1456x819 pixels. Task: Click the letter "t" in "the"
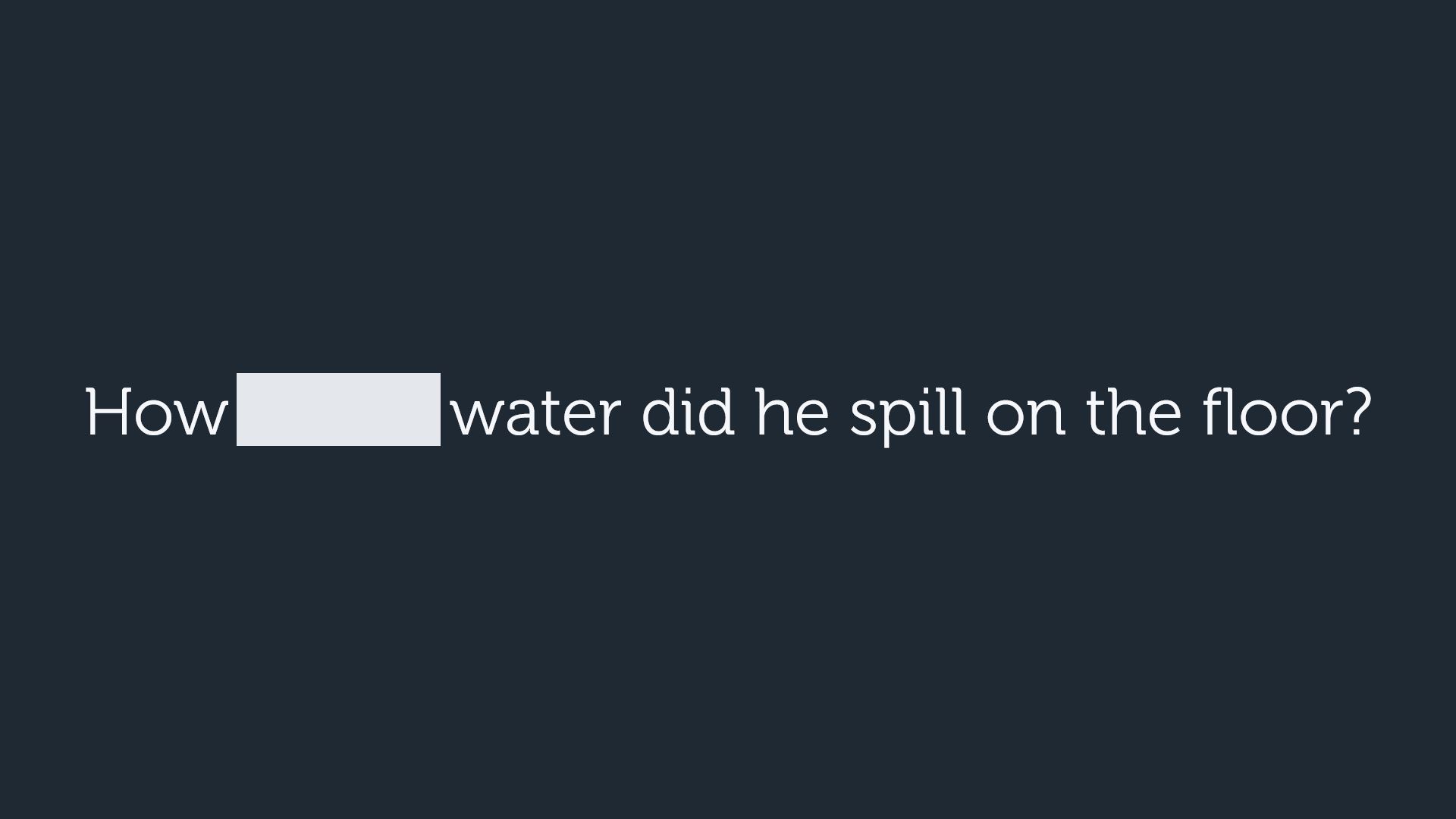click(1096, 413)
